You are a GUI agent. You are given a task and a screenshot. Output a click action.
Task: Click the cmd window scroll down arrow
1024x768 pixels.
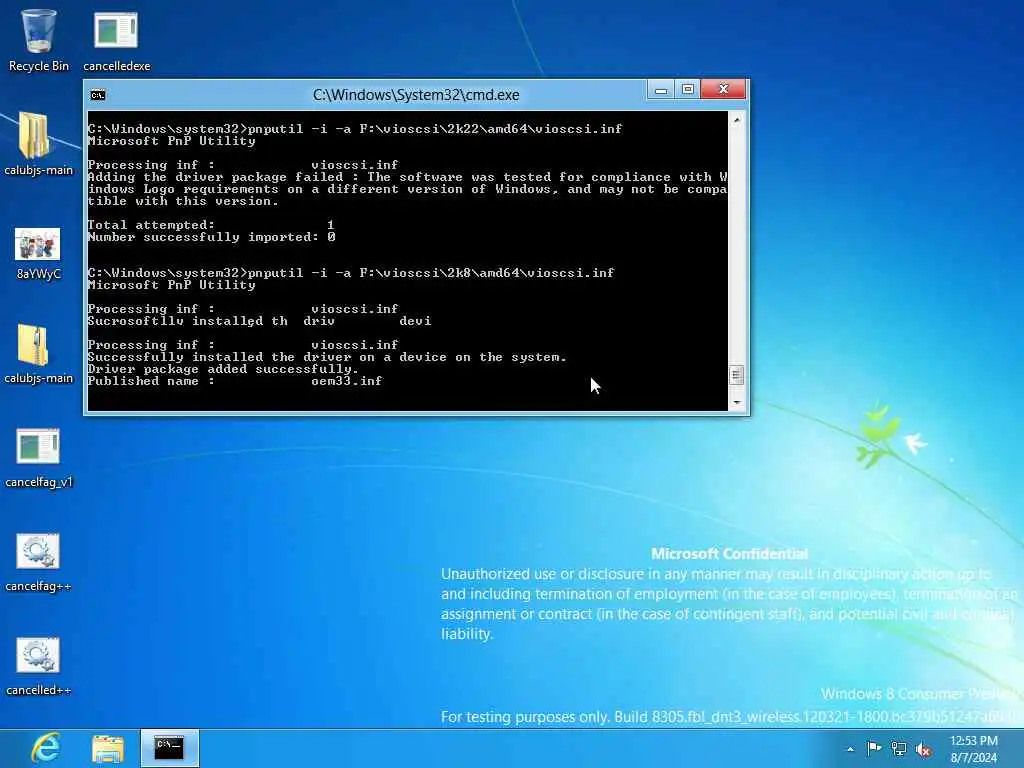(x=736, y=402)
